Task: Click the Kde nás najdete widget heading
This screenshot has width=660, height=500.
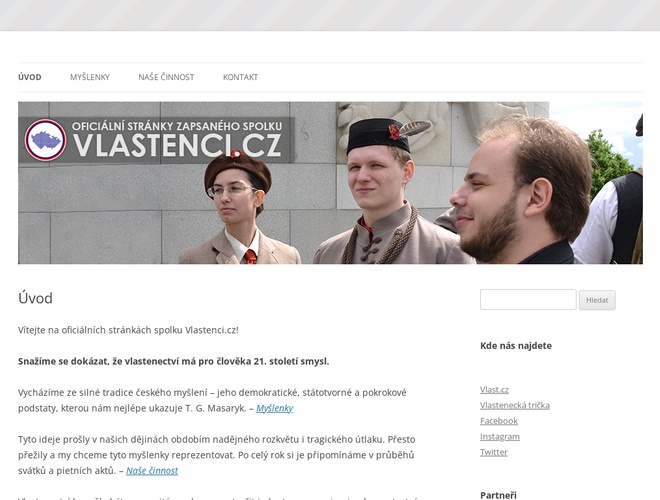Action: (x=516, y=346)
